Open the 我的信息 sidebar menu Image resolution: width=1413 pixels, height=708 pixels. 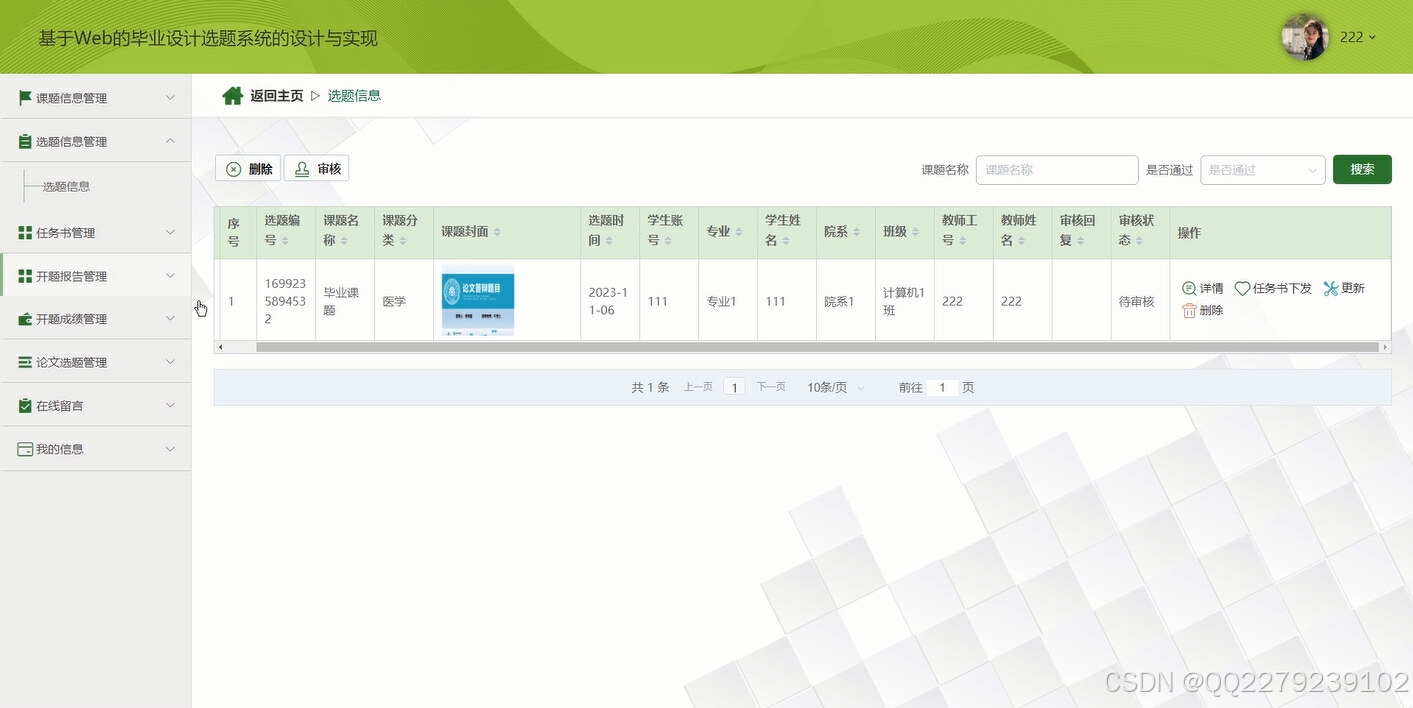(96, 448)
